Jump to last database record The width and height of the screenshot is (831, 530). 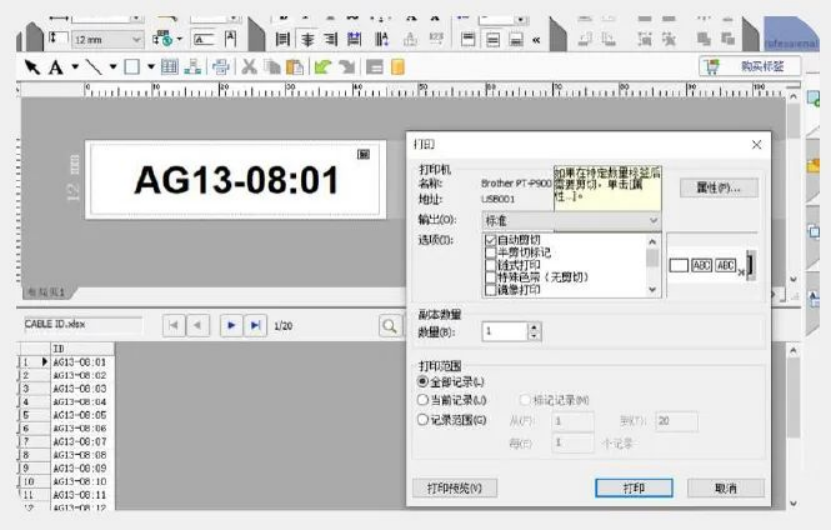(x=256, y=325)
